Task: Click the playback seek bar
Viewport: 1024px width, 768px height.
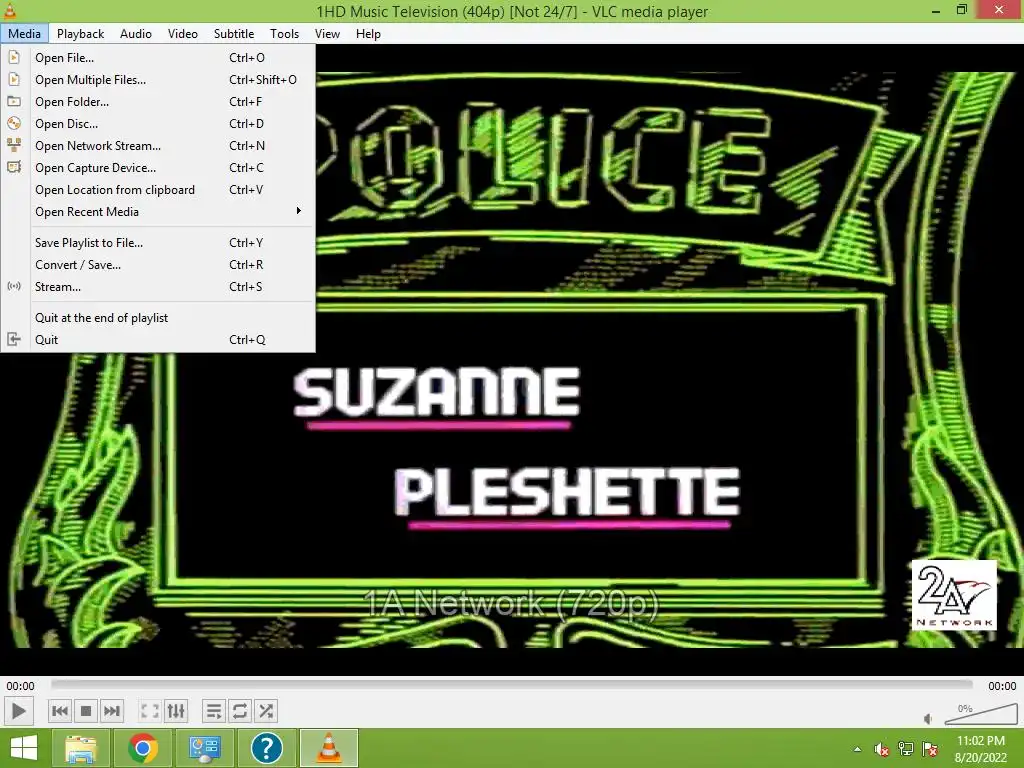Action: 512,685
